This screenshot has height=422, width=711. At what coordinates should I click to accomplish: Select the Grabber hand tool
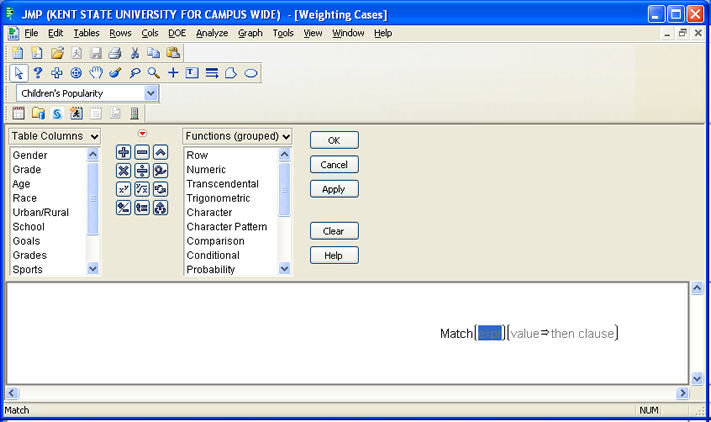[96, 73]
